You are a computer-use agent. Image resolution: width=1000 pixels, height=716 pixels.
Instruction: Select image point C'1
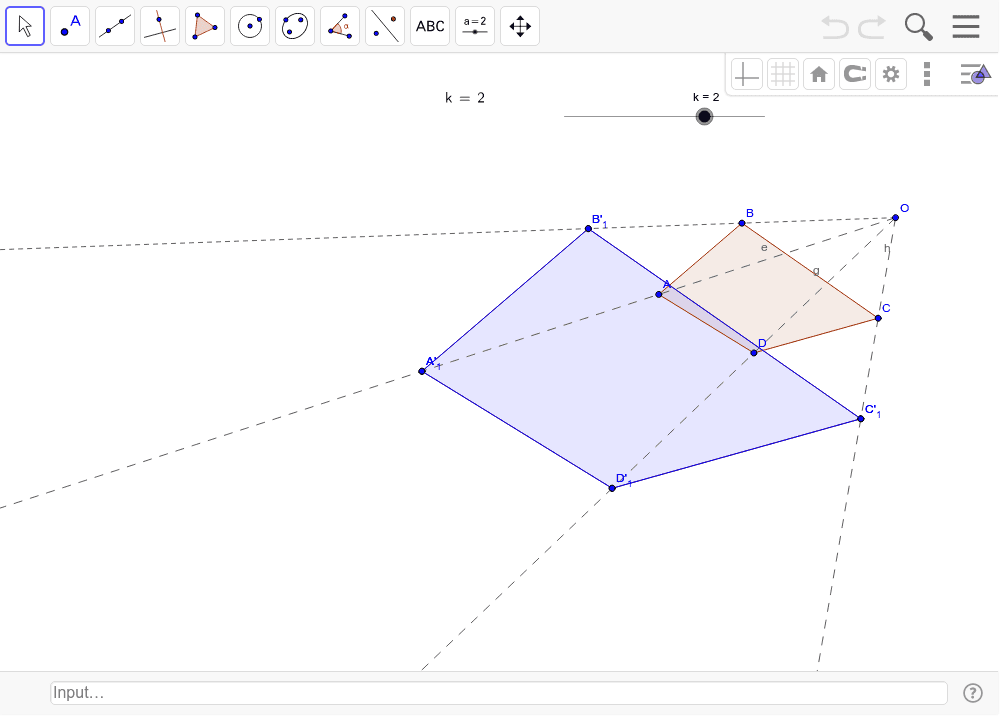861,419
